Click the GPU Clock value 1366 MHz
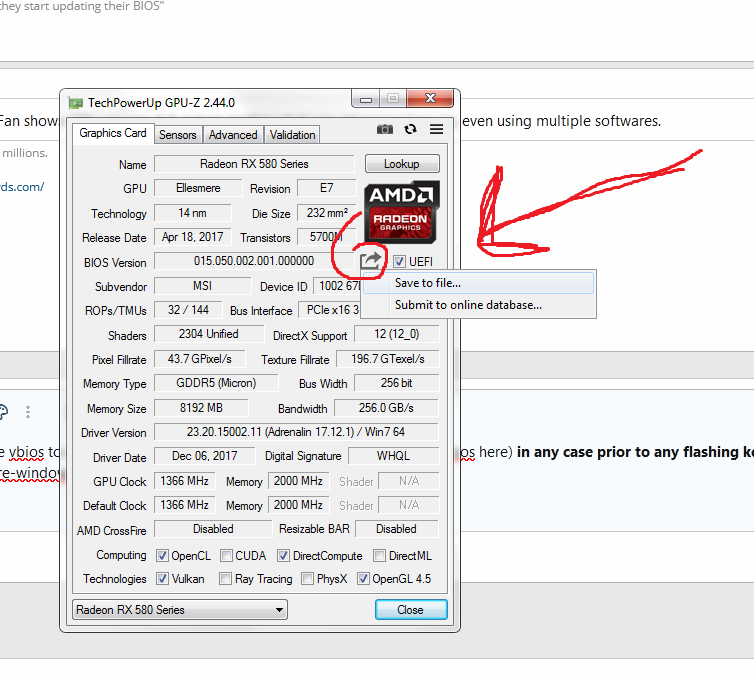The image size is (754, 677). point(185,481)
